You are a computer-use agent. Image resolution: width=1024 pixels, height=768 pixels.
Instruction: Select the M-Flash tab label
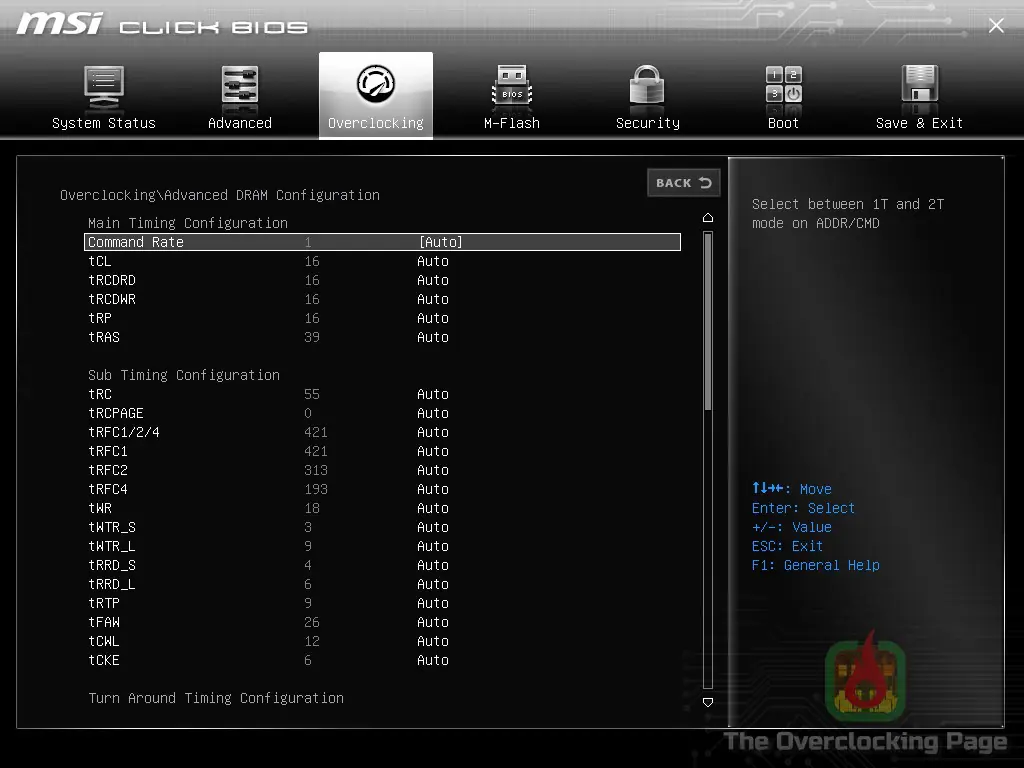point(512,123)
